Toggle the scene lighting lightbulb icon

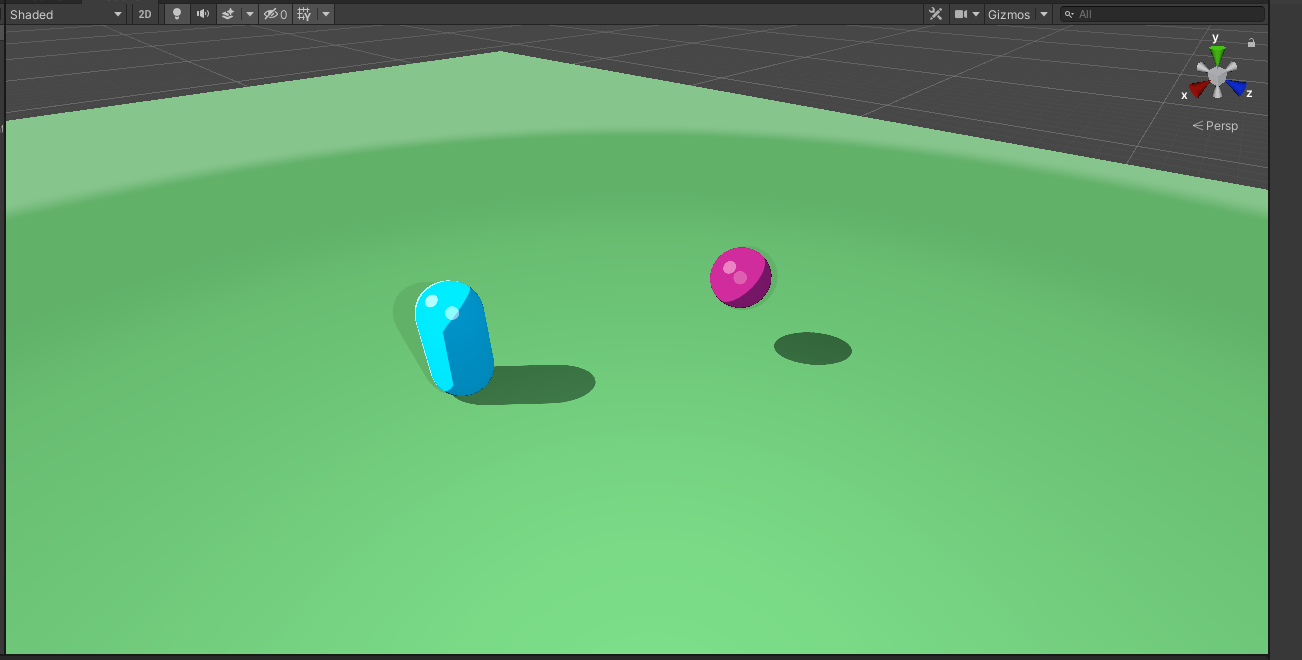(x=176, y=14)
